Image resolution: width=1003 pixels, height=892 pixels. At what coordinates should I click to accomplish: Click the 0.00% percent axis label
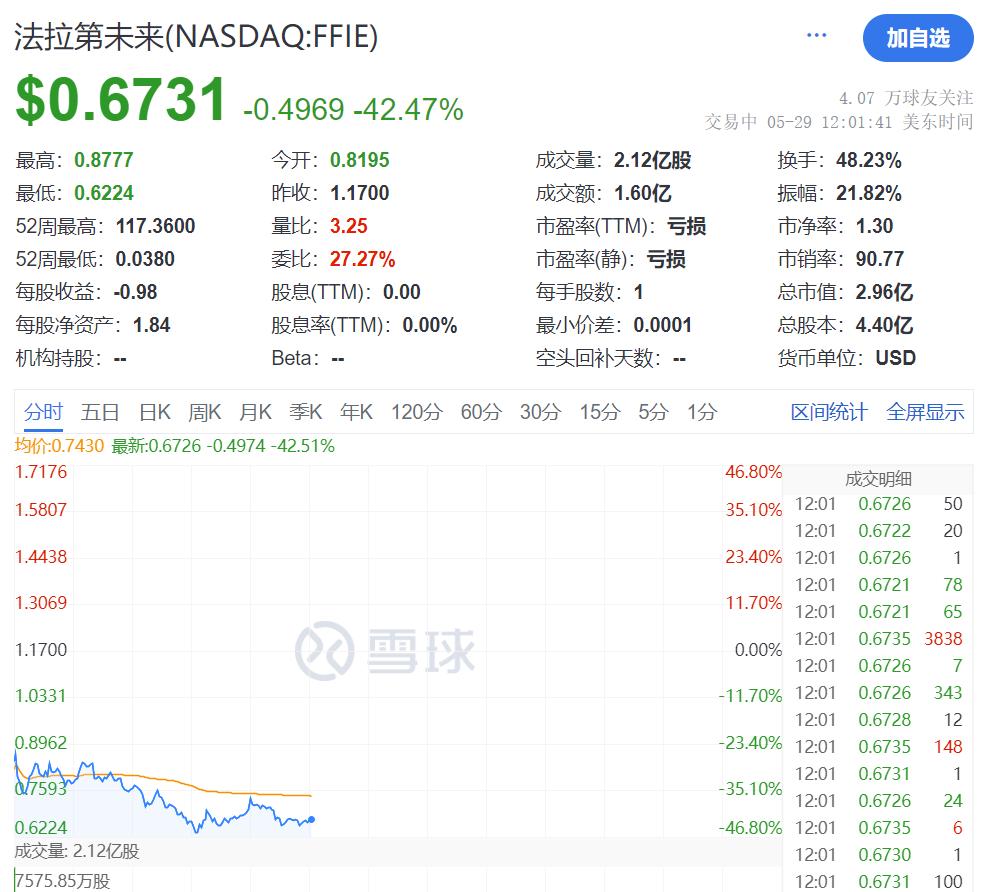(758, 650)
